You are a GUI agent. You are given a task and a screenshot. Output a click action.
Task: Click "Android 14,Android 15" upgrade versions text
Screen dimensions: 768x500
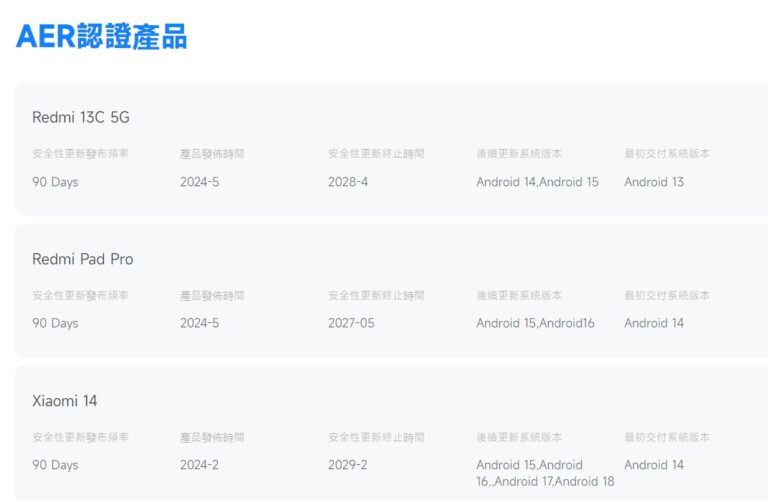pyautogui.click(x=537, y=182)
